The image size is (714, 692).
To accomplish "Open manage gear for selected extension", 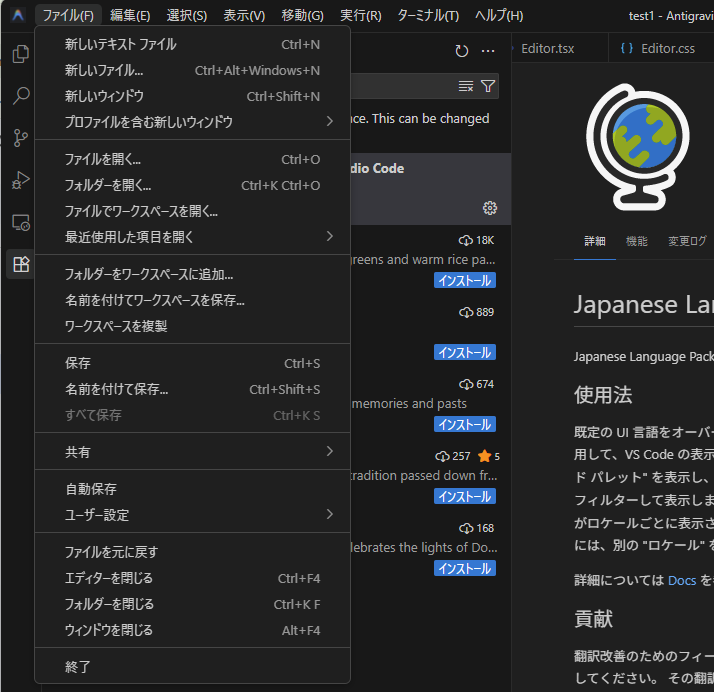I will [x=490, y=208].
